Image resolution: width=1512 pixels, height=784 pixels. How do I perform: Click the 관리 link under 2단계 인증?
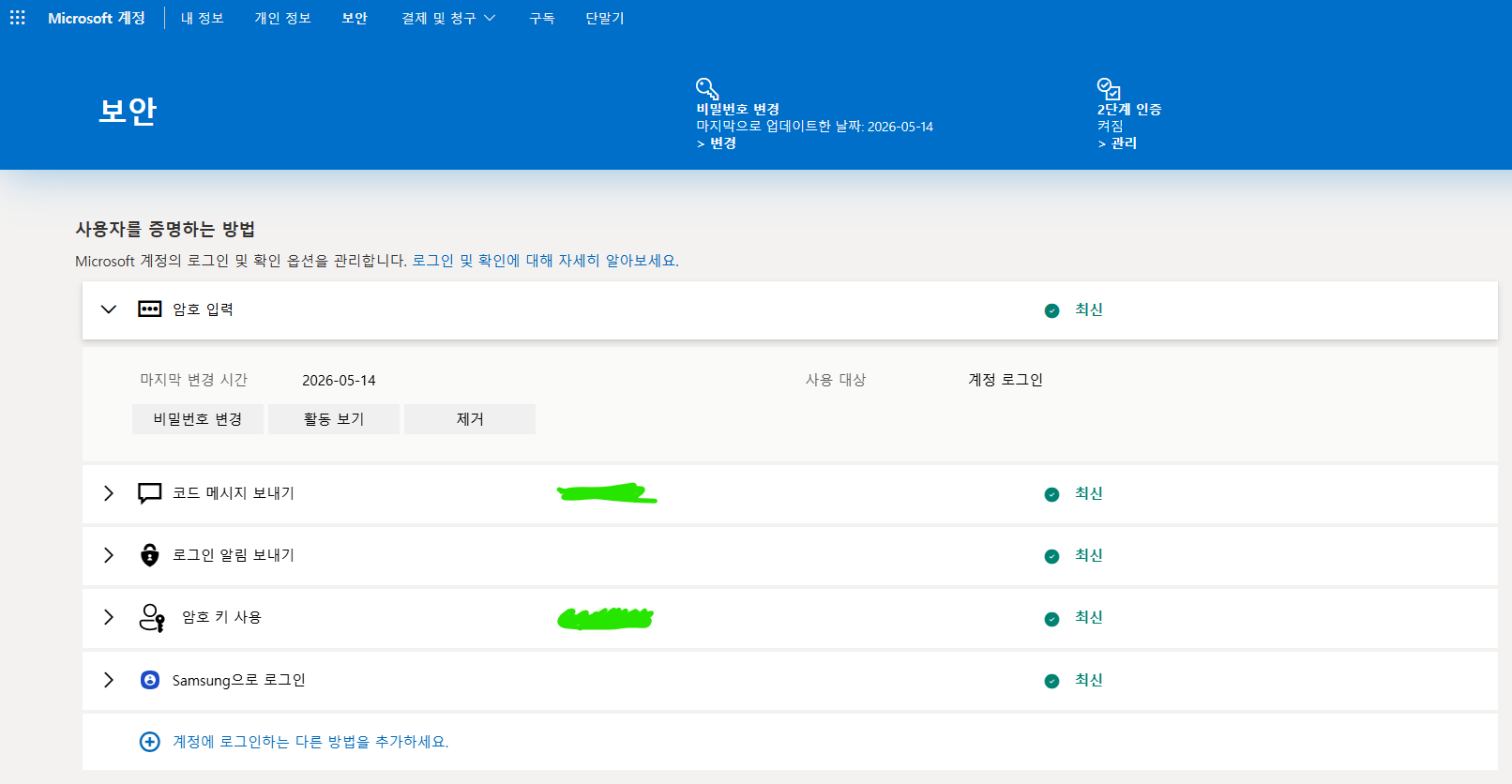click(x=1117, y=143)
